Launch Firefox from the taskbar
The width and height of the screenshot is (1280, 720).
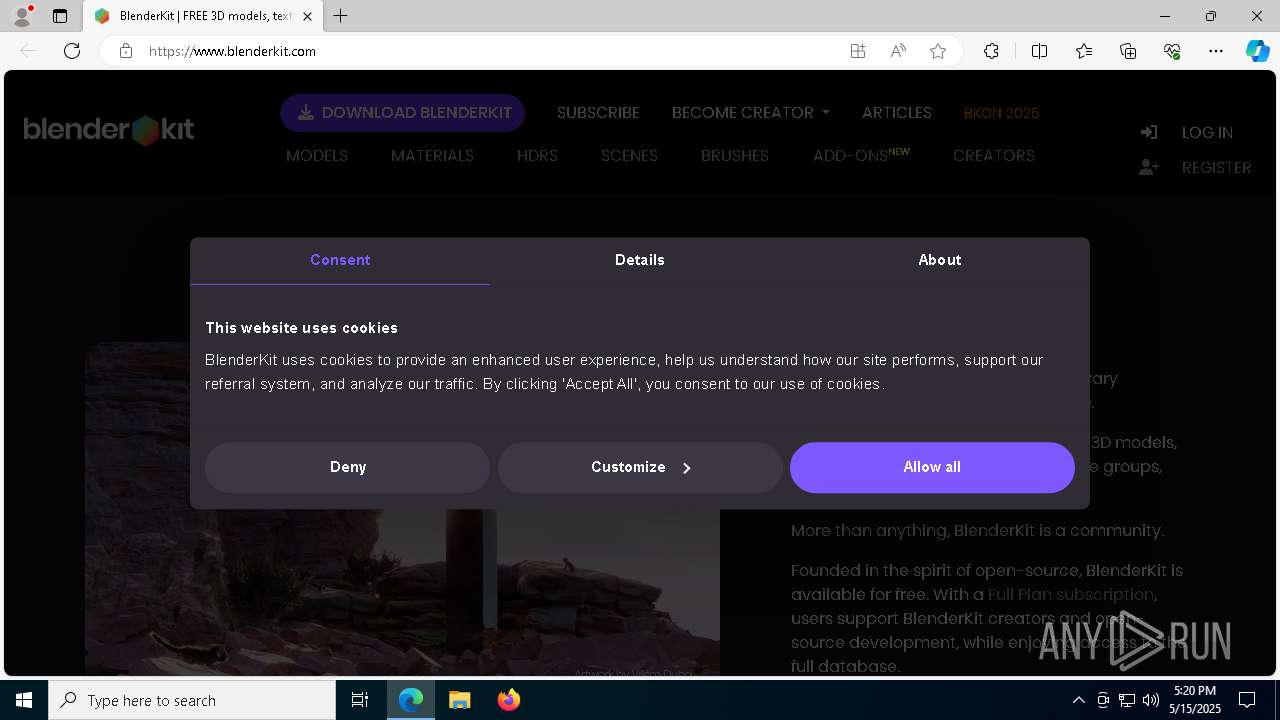click(x=508, y=700)
